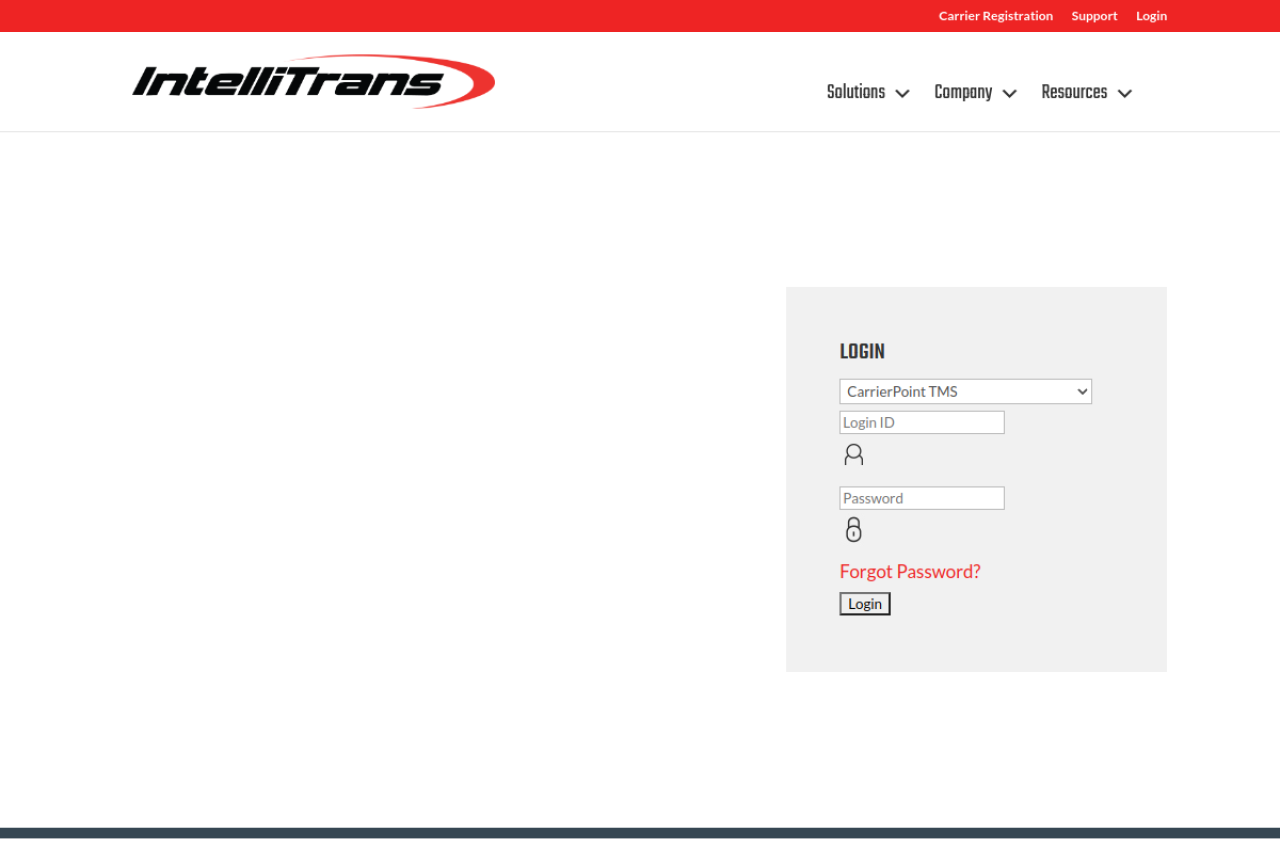The image size is (1280, 853).
Task: Open the Resources menu
Action: point(1074,92)
